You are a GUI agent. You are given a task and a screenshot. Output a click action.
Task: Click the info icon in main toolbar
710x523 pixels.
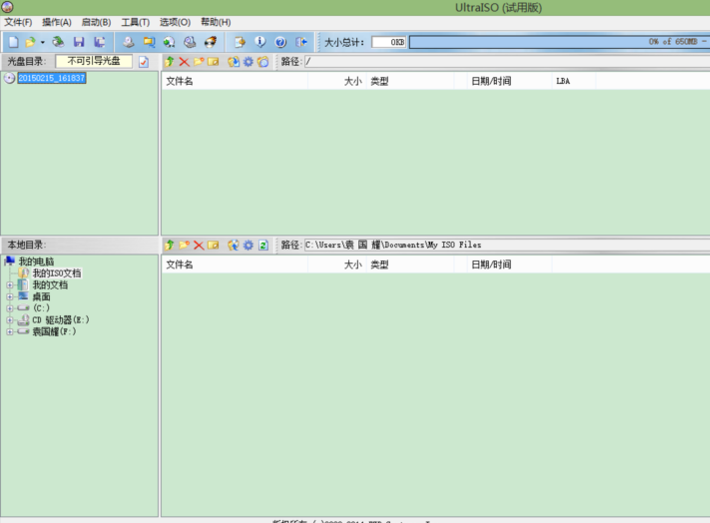[260, 42]
